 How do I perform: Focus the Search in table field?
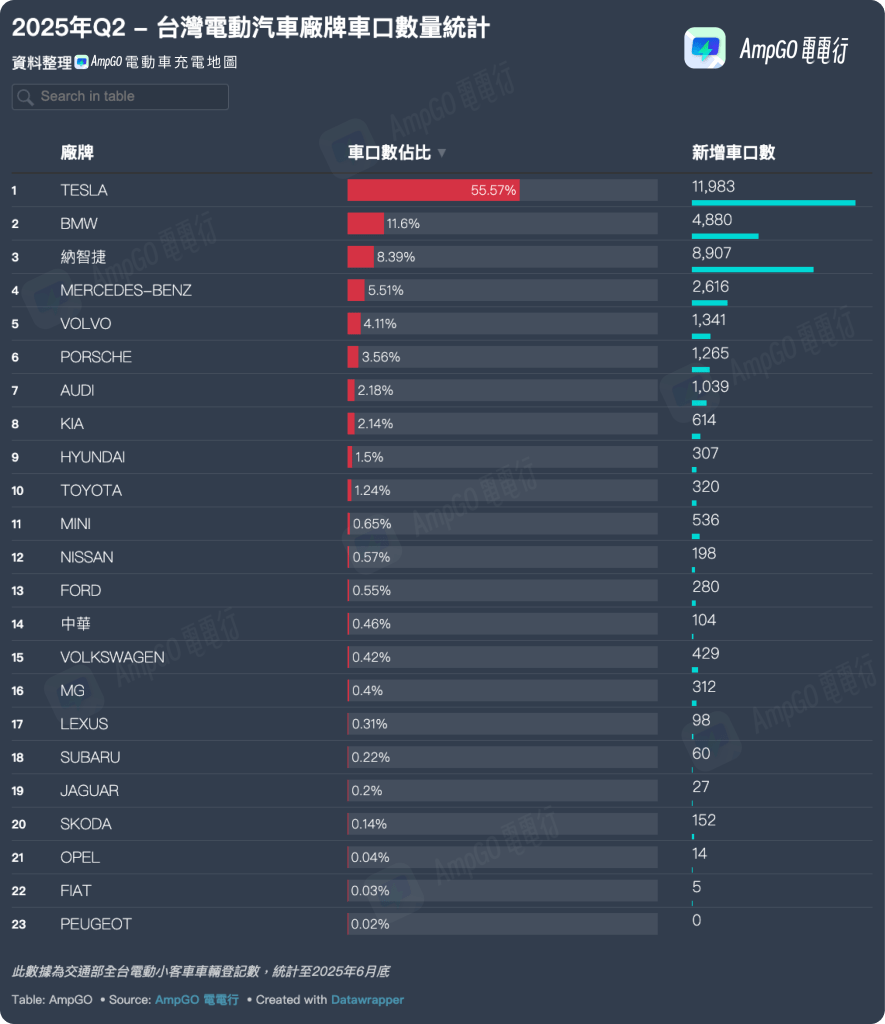coord(130,97)
